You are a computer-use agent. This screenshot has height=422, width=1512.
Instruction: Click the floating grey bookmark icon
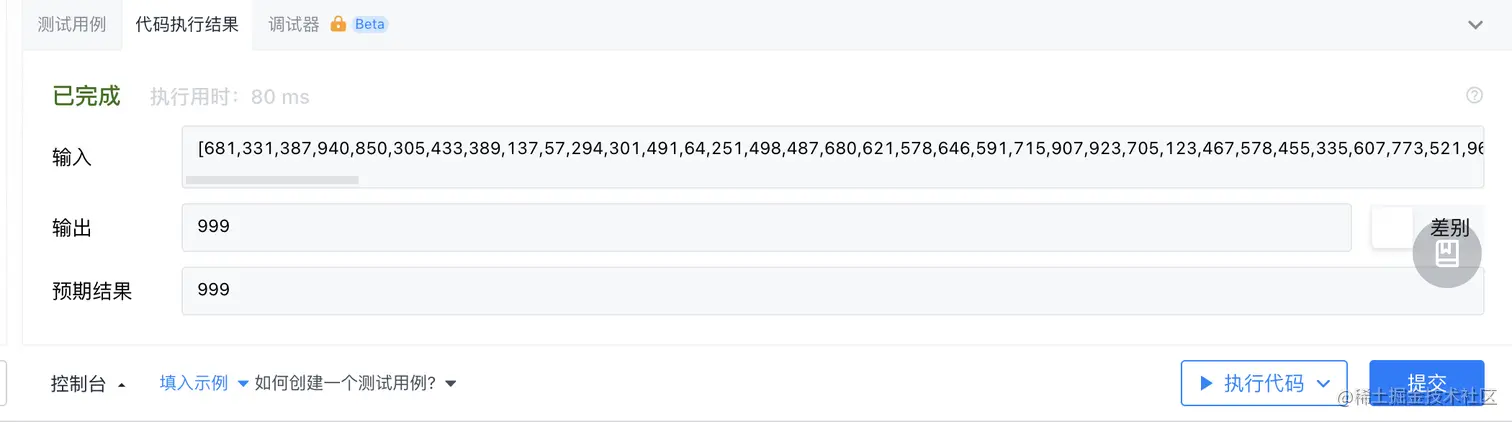(x=1447, y=254)
